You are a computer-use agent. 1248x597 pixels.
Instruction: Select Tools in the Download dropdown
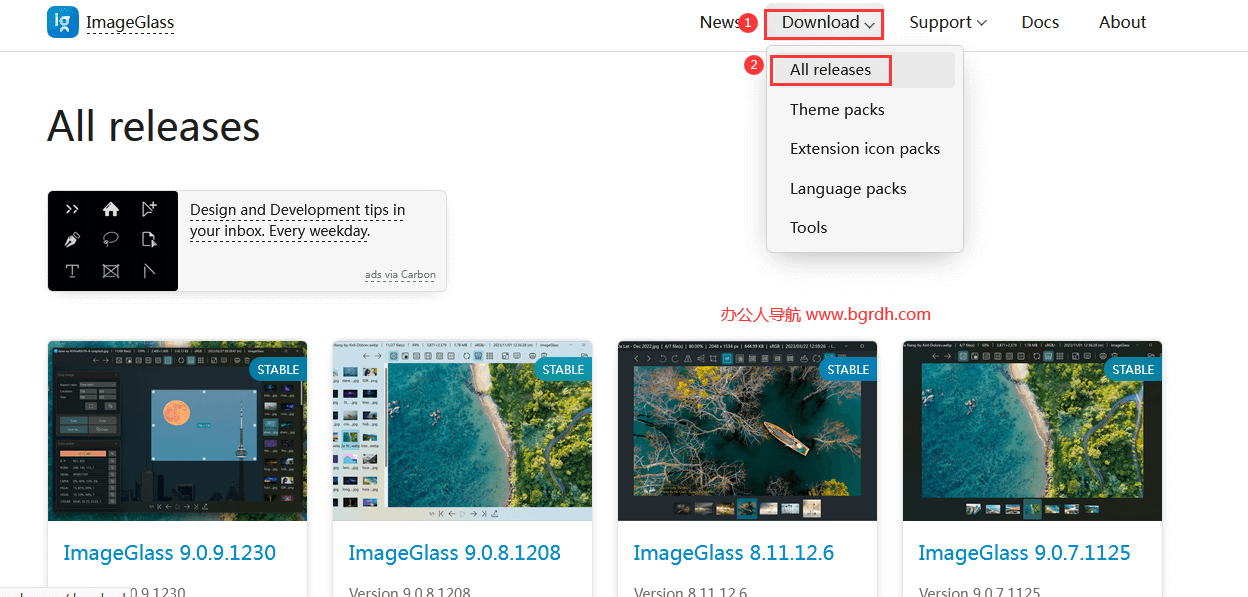coord(808,228)
